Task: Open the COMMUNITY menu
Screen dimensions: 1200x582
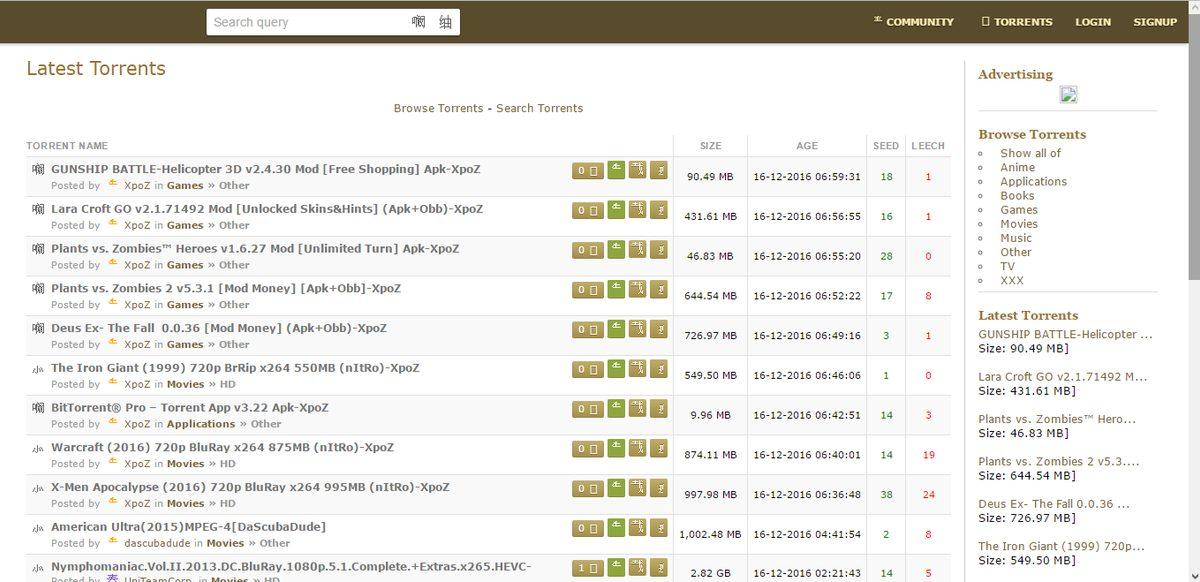Action: 913,21
